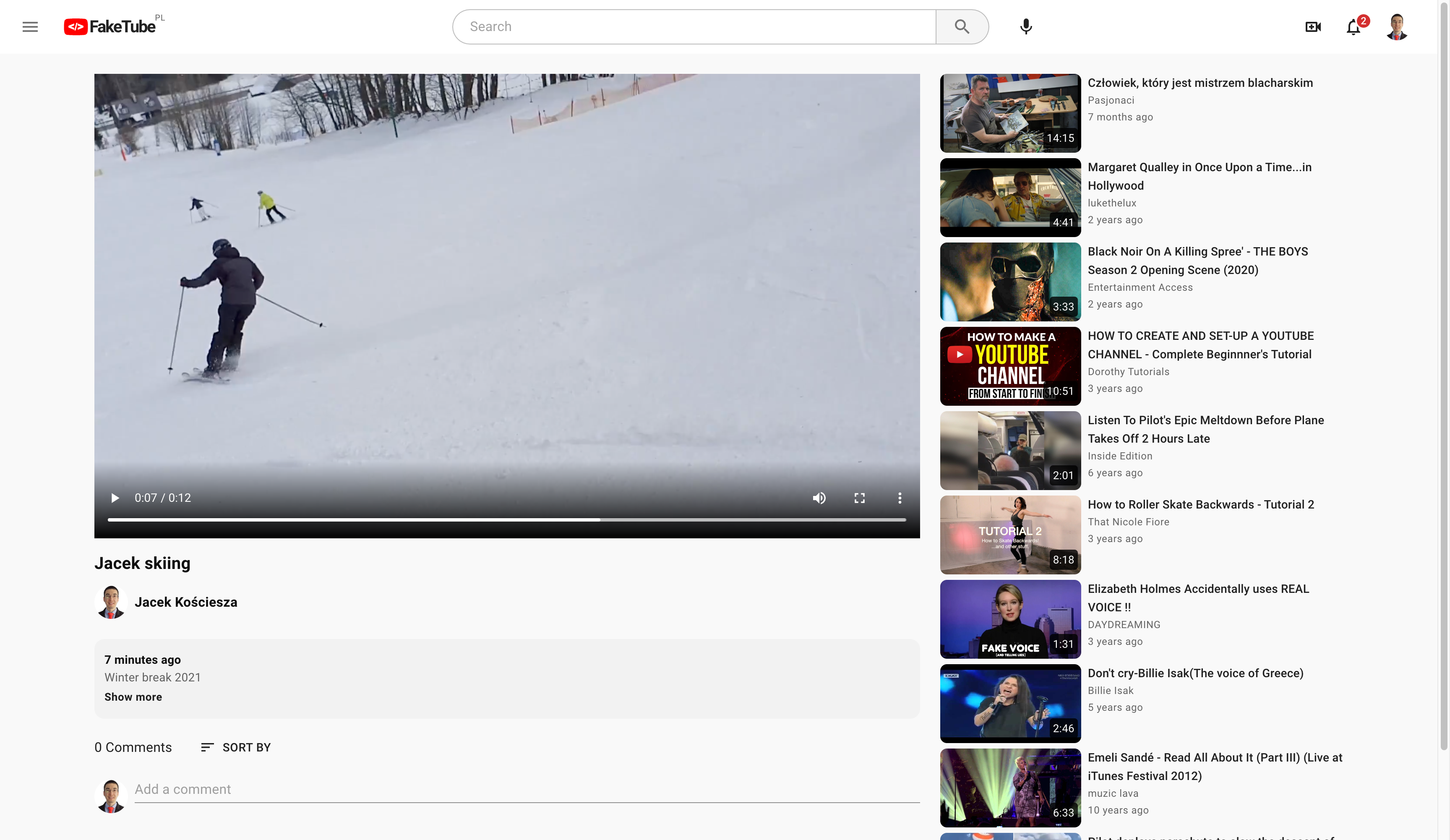Open the notifications bell

pyautogui.click(x=1354, y=26)
